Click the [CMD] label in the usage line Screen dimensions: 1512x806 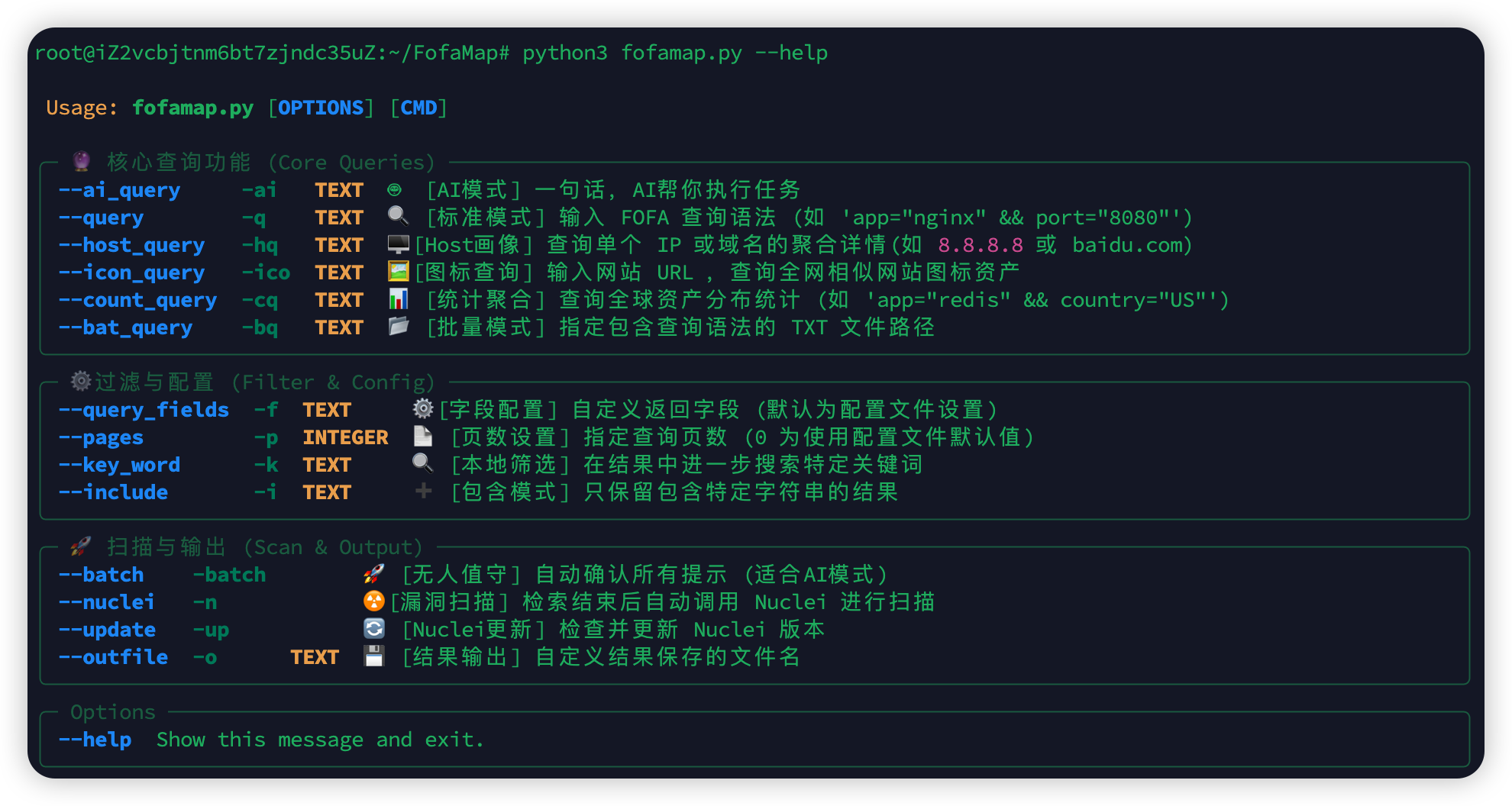[x=418, y=108]
